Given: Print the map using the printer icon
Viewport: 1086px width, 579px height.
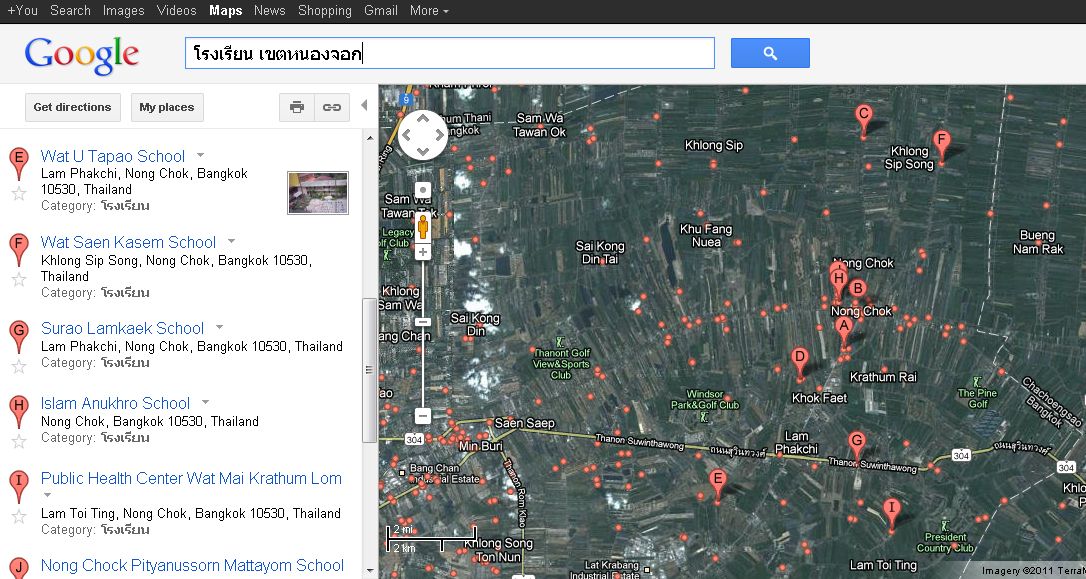Looking at the screenshot, I should coord(297,107).
